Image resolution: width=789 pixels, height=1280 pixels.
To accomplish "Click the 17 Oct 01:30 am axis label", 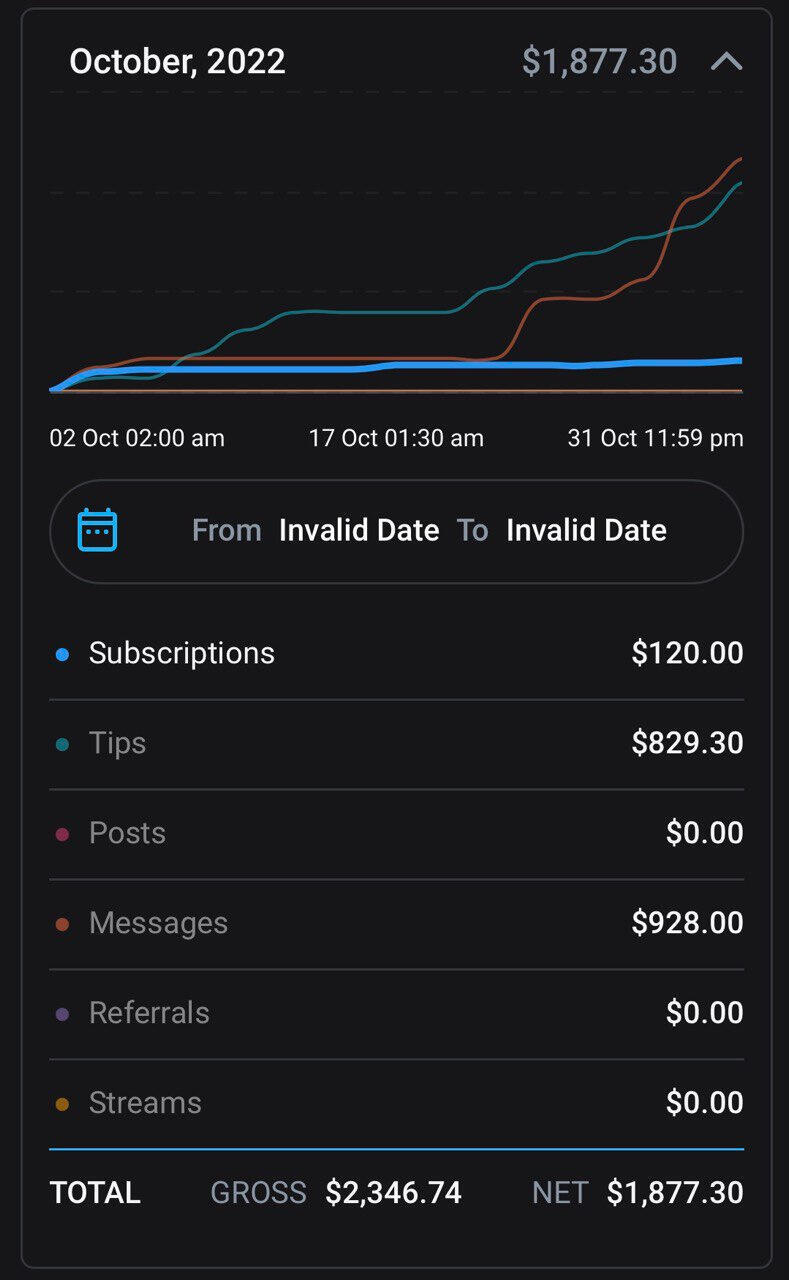I will point(396,438).
